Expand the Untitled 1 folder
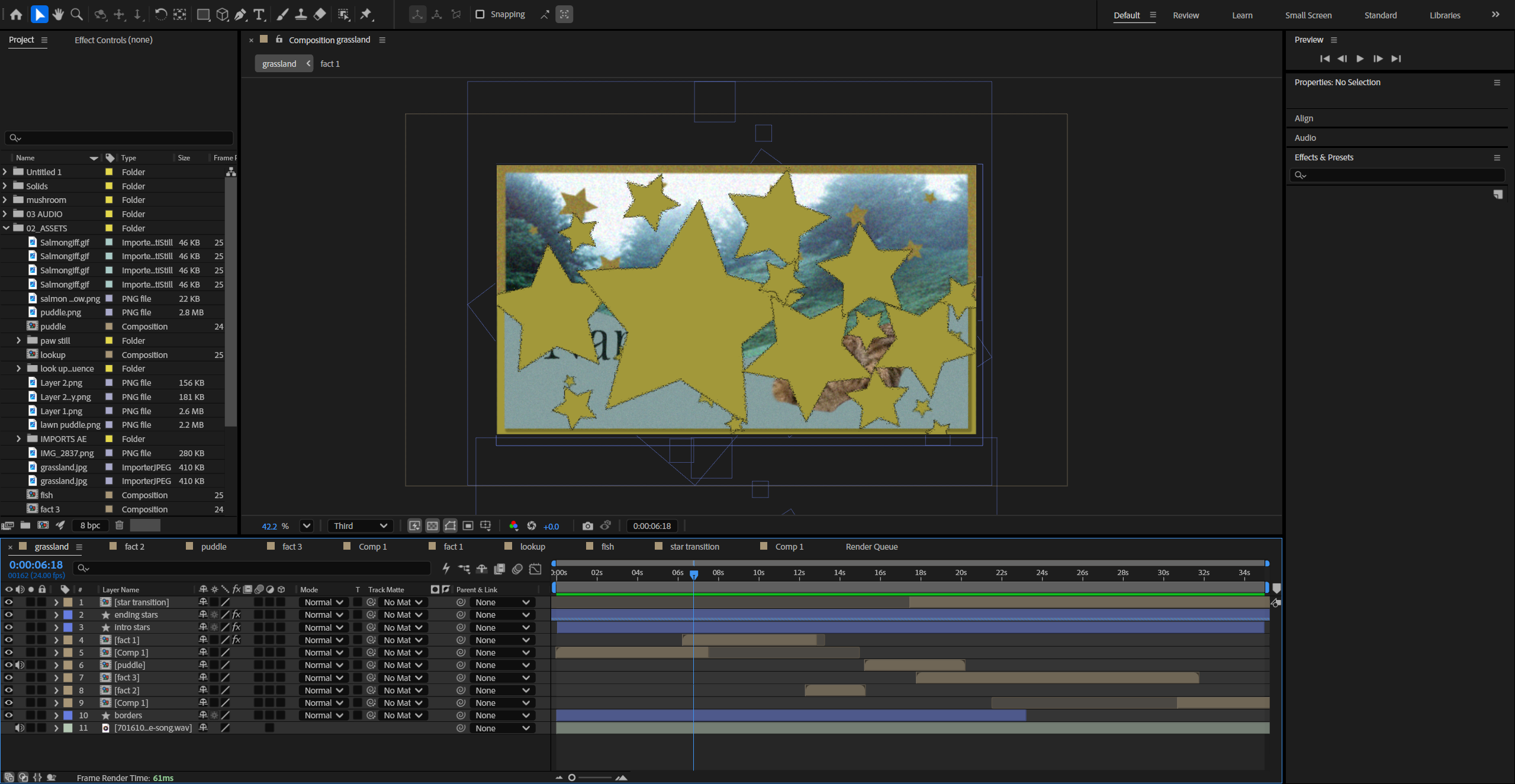 click(x=5, y=172)
